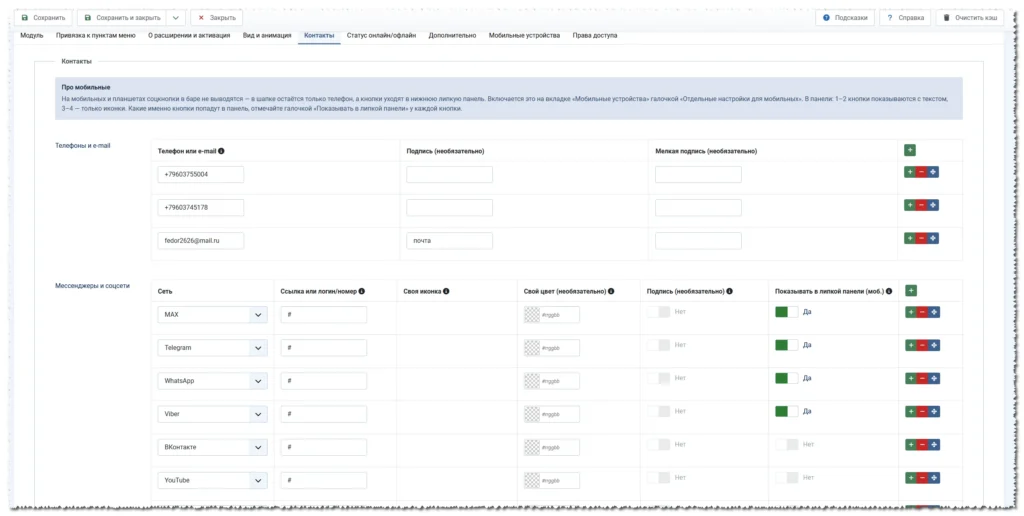The width and height of the screenshot is (1024, 516).
Task: Open Вид и анимация tab
Action: (267, 36)
